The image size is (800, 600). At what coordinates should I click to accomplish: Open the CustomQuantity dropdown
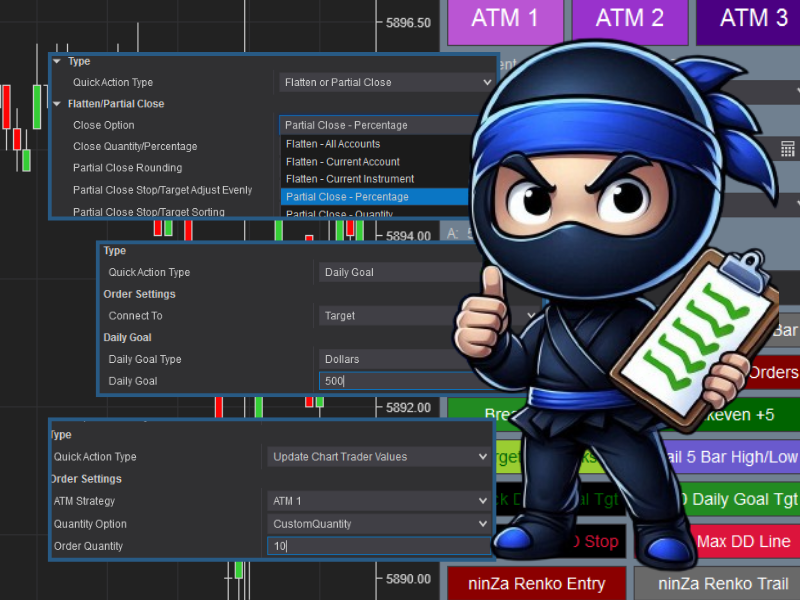pos(379,523)
